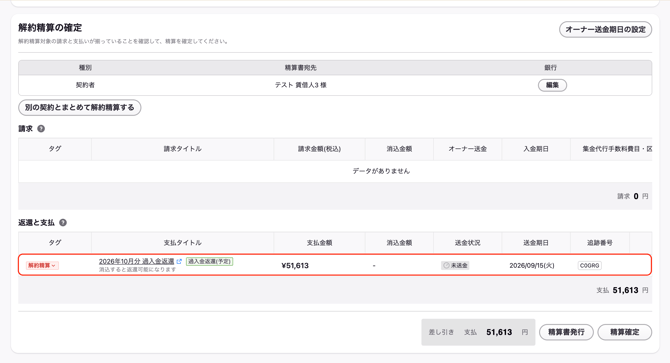Image resolution: width=670 pixels, height=363 pixels.
Task: Click 集金代行手数料費目 column header
Action: click(611, 149)
